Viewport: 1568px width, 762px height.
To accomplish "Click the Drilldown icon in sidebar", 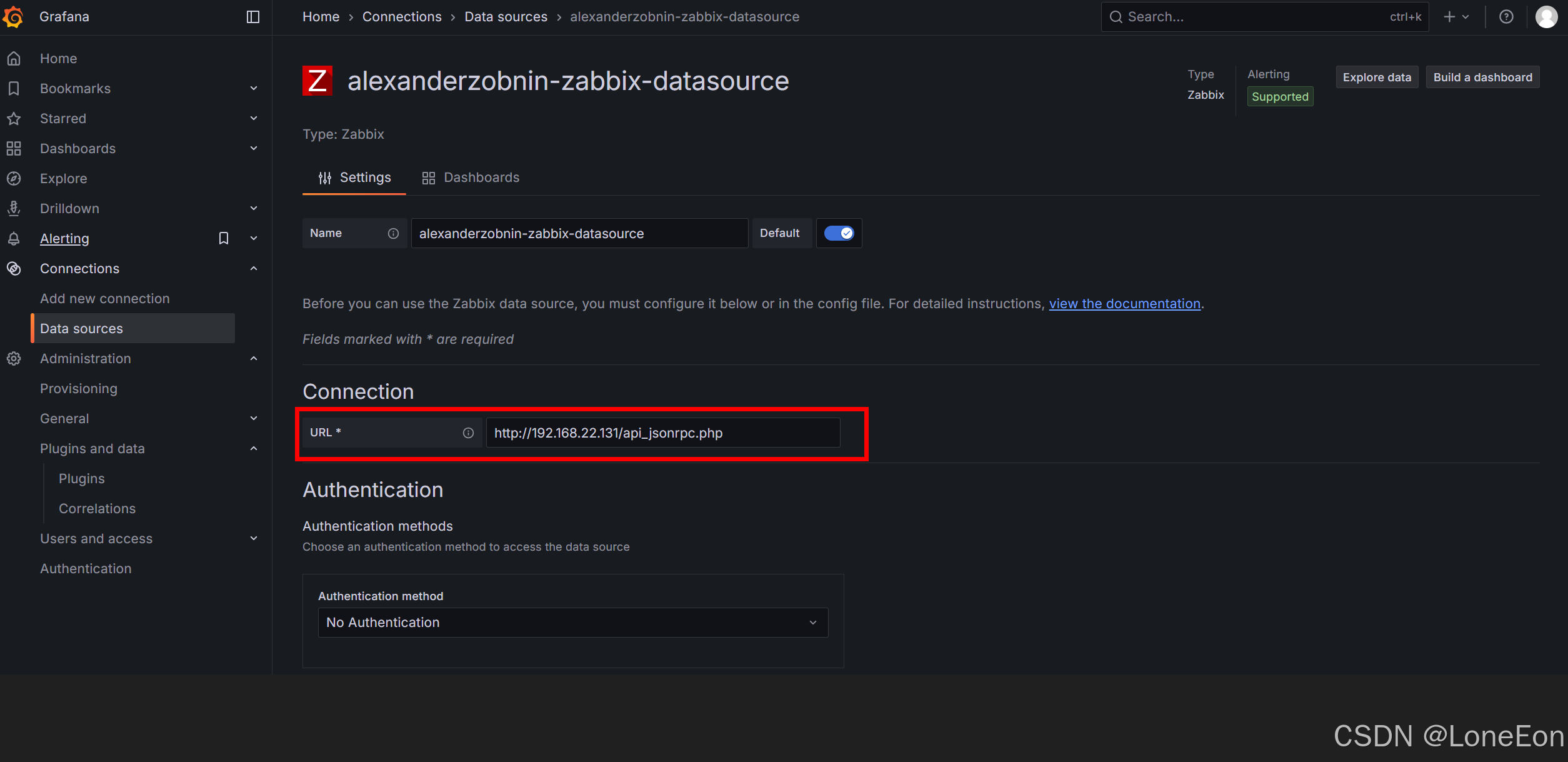I will 14,208.
